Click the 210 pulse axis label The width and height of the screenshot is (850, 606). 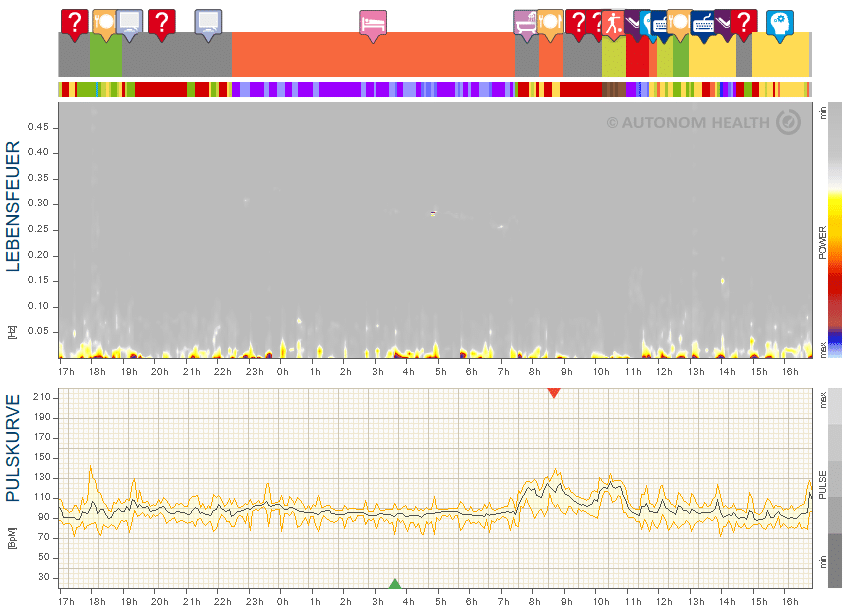(x=42, y=397)
